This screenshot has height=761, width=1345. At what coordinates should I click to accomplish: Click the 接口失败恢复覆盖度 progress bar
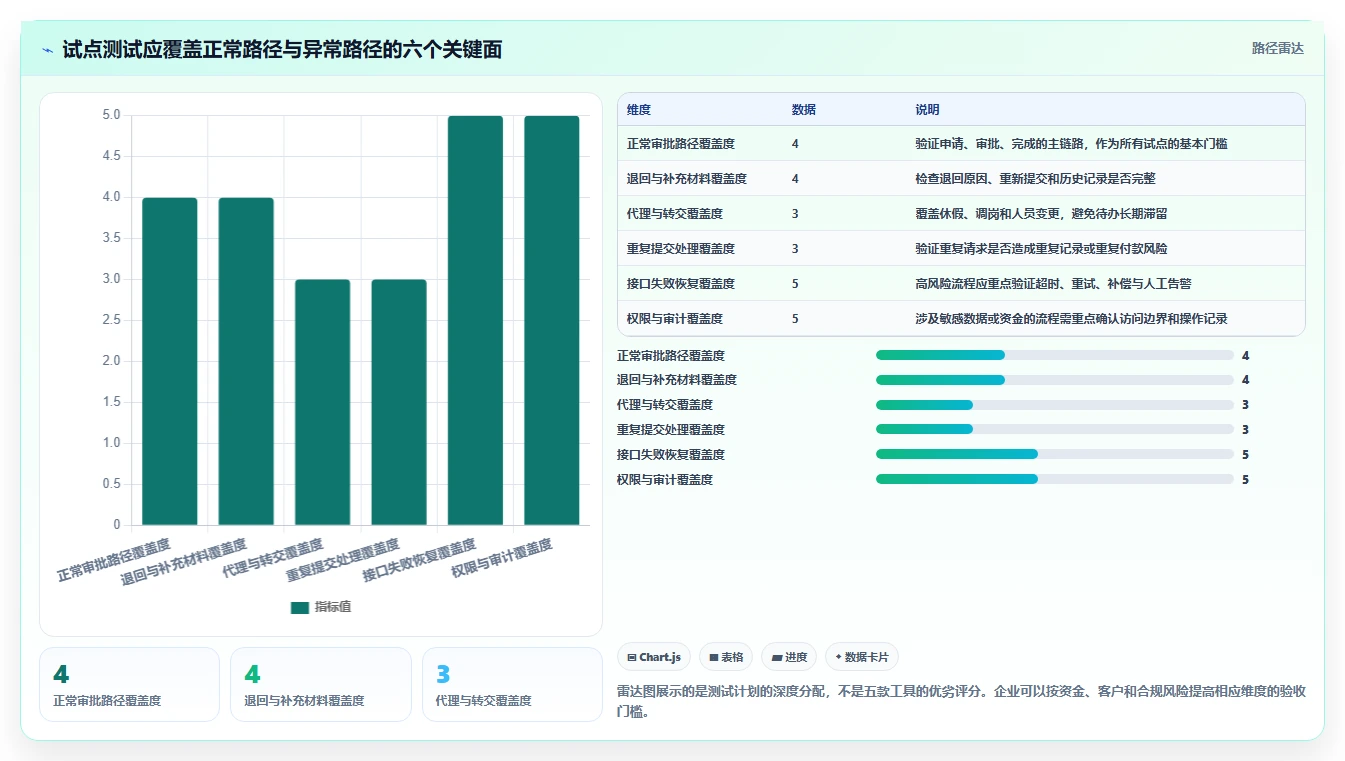pos(1055,454)
